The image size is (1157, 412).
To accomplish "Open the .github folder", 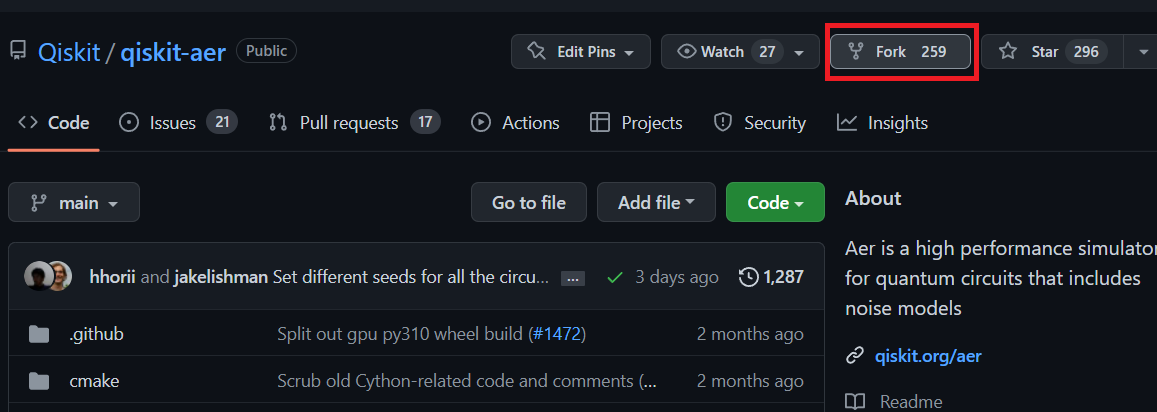I will point(96,334).
